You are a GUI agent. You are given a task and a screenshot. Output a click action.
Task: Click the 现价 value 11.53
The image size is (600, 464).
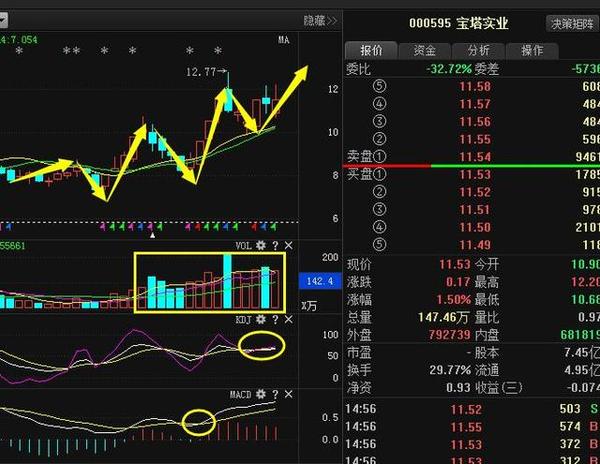coord(455,264)
